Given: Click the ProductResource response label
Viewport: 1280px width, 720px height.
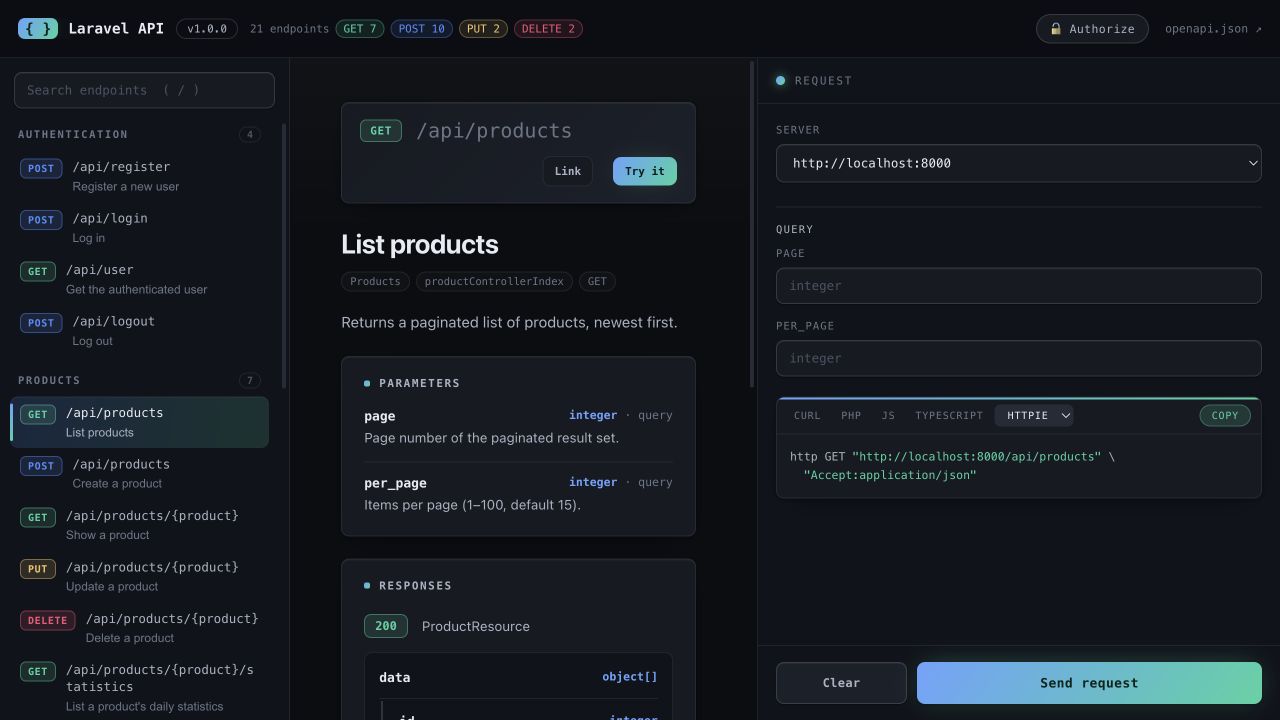Looking at the screenshot, I should (476, 626).
